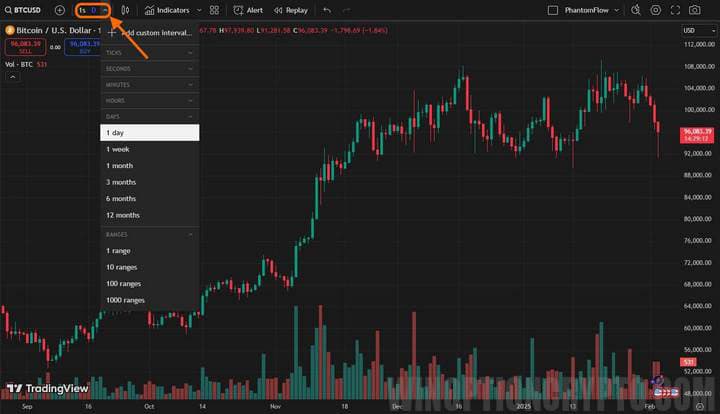Click the BTCUSD symbol search field
This screenshot has width=720, height=414.
pyautogui.click(x=27, y=10)
